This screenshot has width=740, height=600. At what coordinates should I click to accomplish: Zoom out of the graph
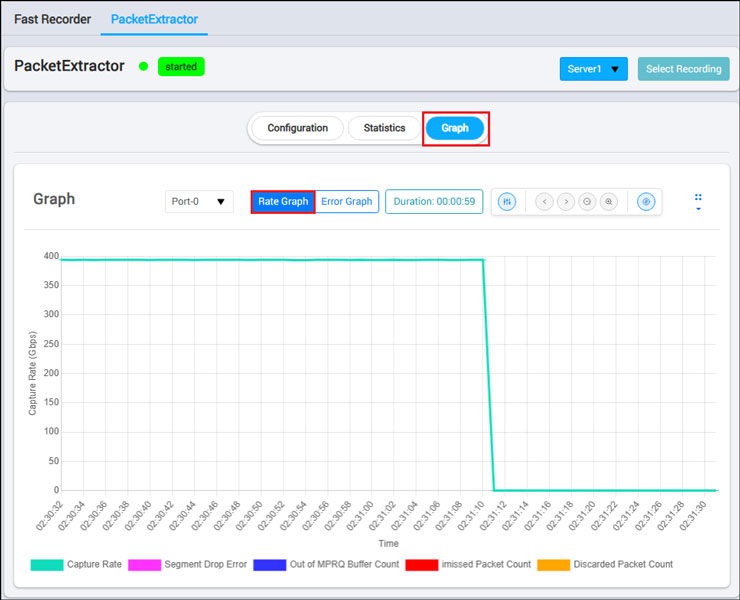[587, 202]
